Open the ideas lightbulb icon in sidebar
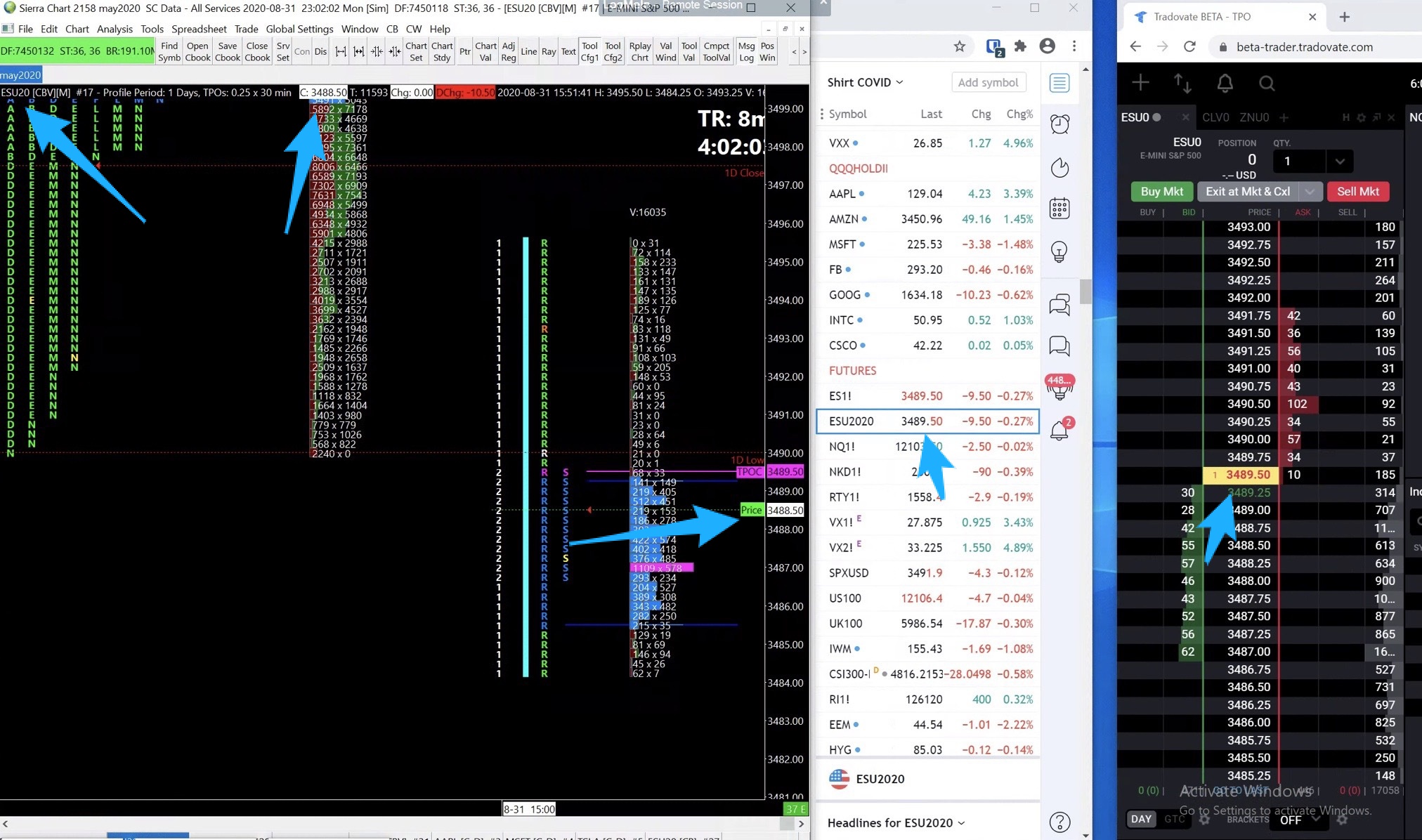This screenshot has width=1422, height=840. (1059, 251)
